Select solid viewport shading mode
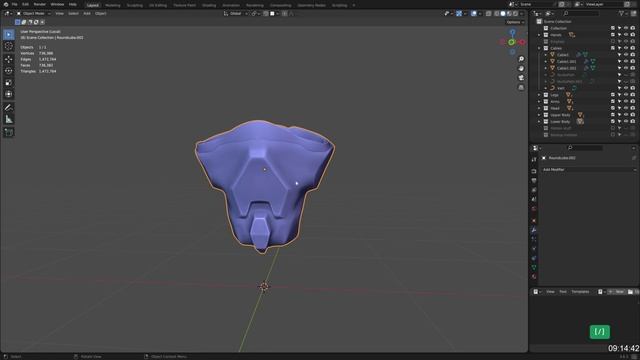This screenshot has height=360, width=640. click(503, 13)
